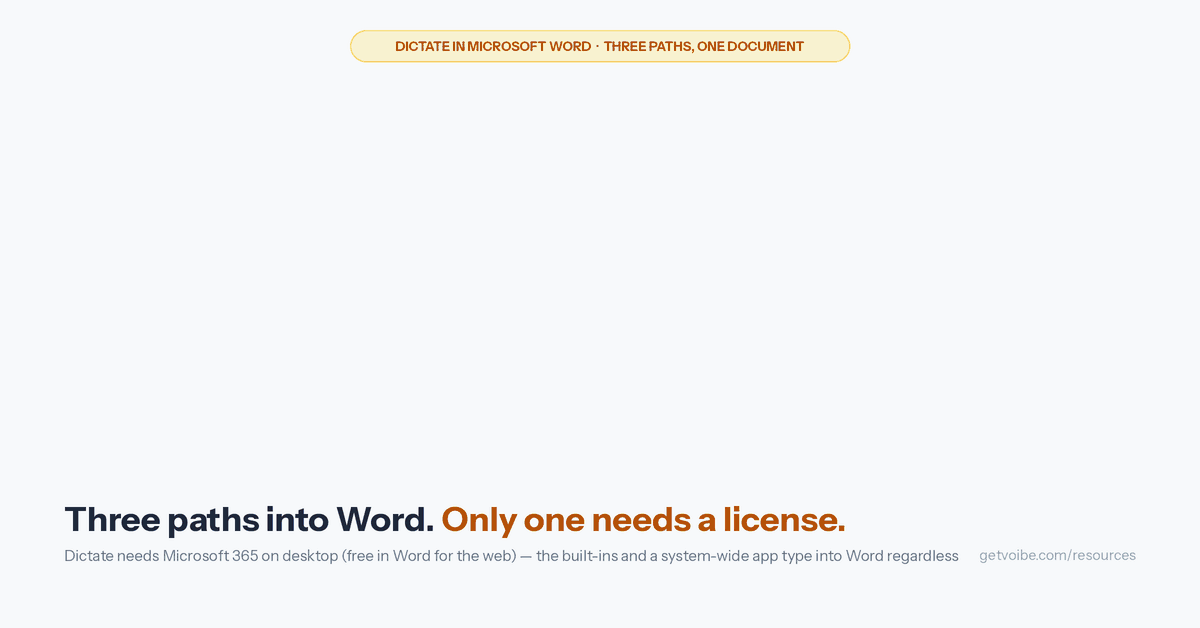
Task: Select the 'Three paths into Word.' heading text
Action: (249, 520)
